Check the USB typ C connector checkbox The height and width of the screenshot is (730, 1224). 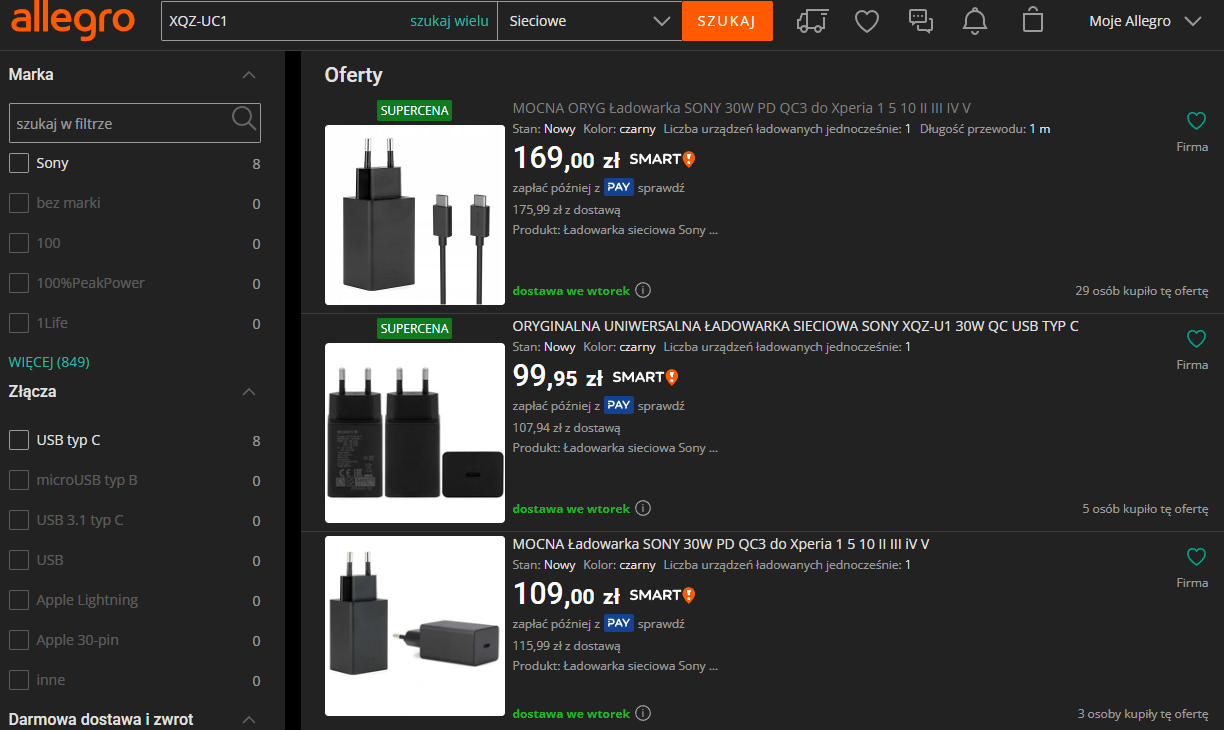tap(19, 440)
